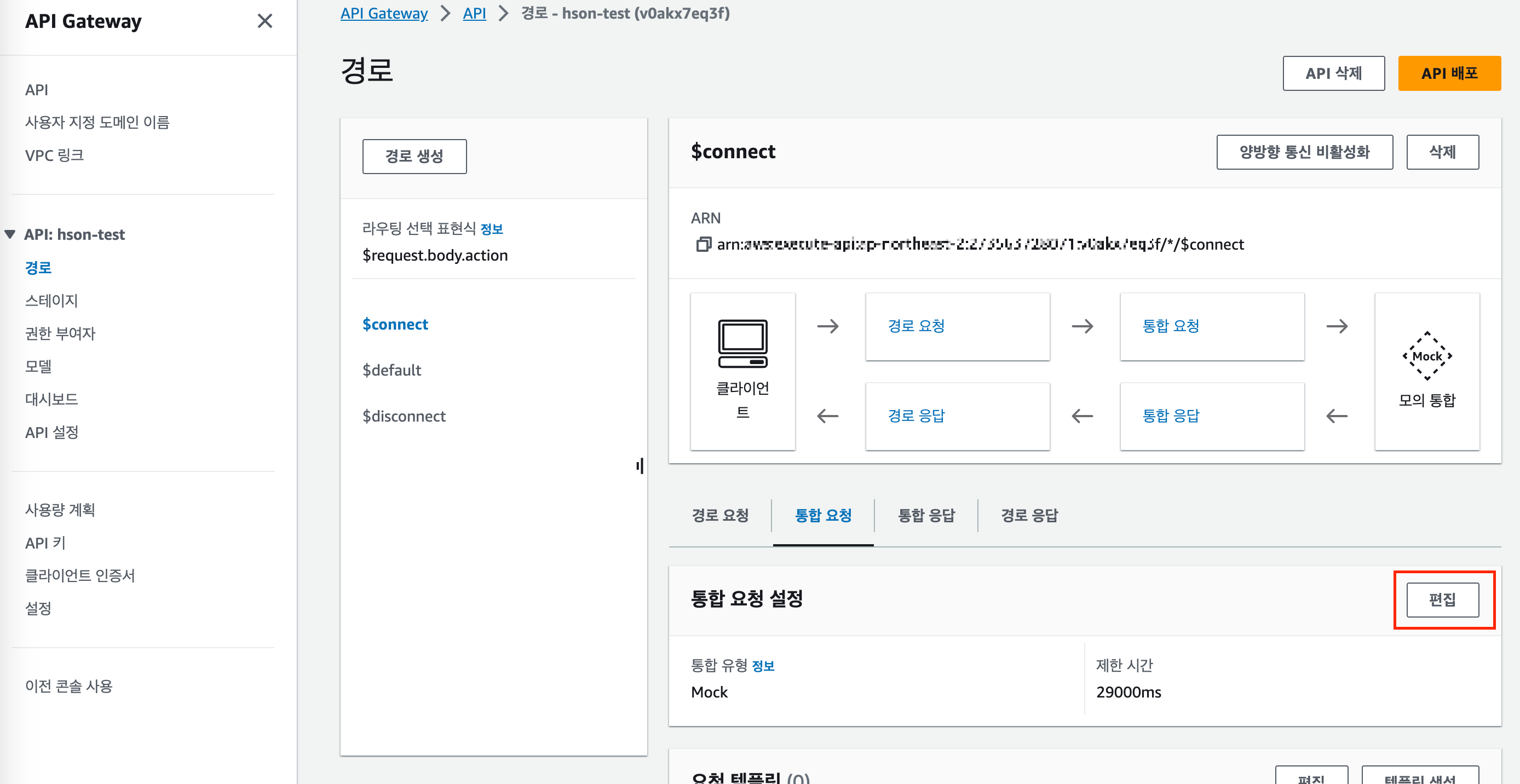Click the panel resize handle divider

640,466
